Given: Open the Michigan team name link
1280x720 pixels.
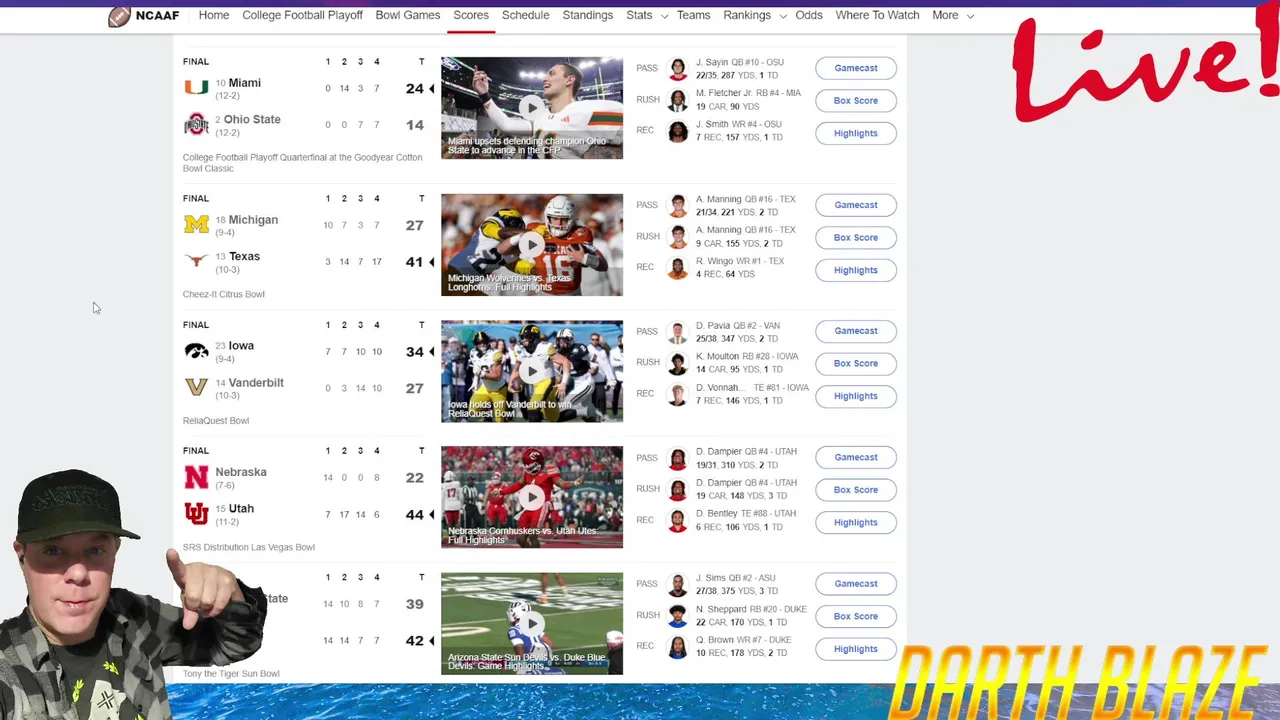Looking at the screenshot, I should (253, 220).
